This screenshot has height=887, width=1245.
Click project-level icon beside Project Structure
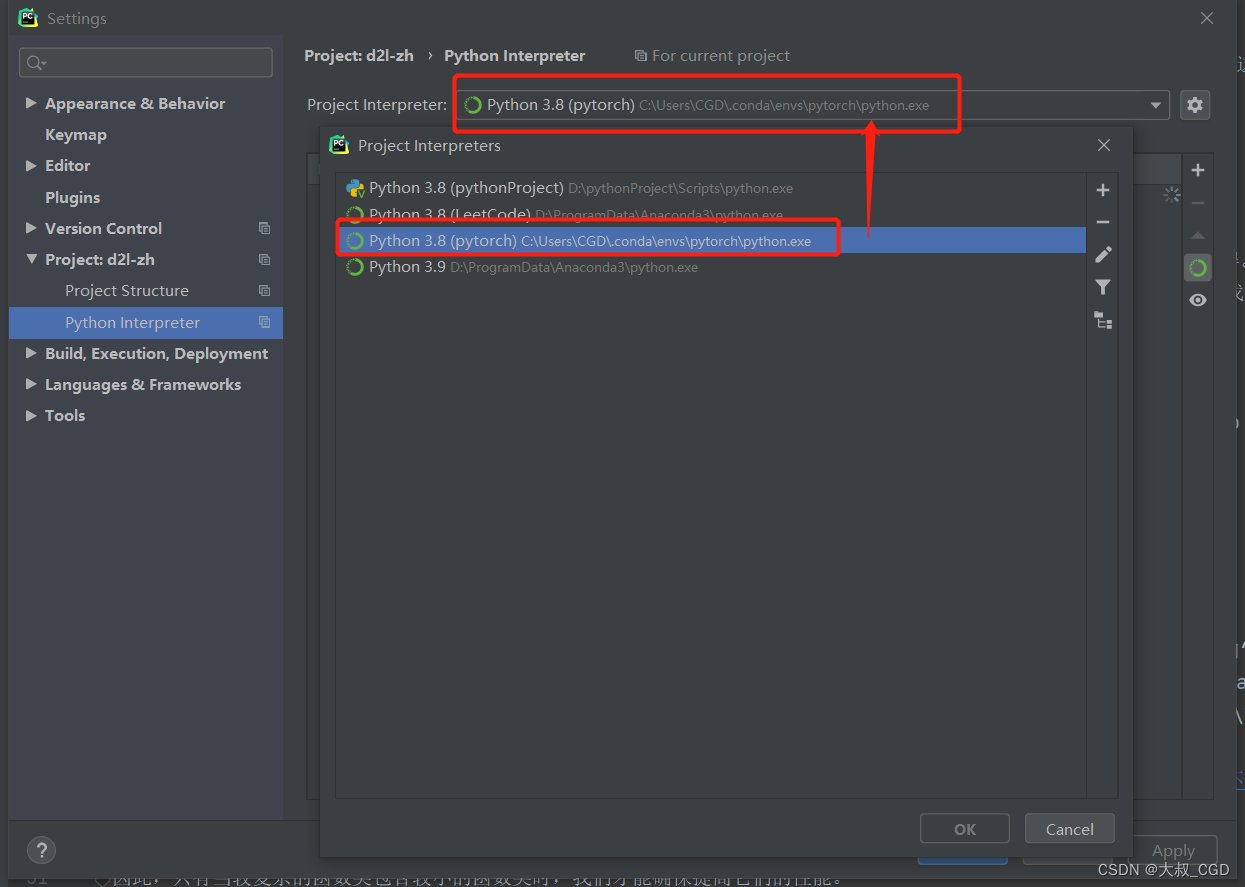tap(264, 290)
